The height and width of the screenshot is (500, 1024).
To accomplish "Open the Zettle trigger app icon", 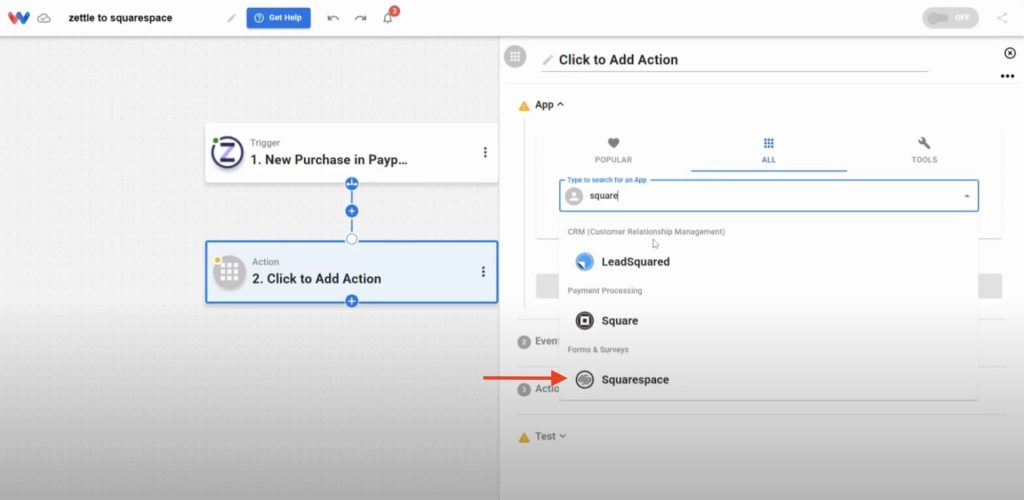I will pos(227,152).
